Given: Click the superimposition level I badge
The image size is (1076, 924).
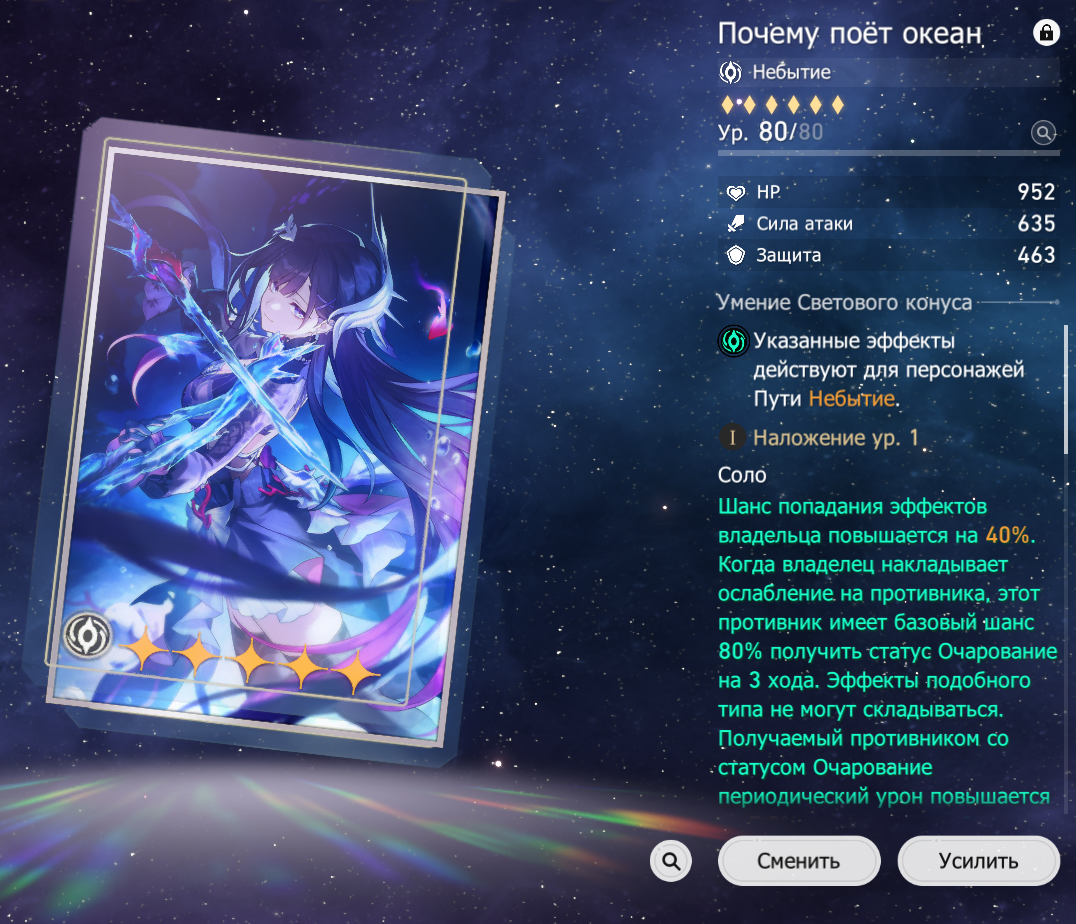Looking at the screenshot, I should coord(732,437).
